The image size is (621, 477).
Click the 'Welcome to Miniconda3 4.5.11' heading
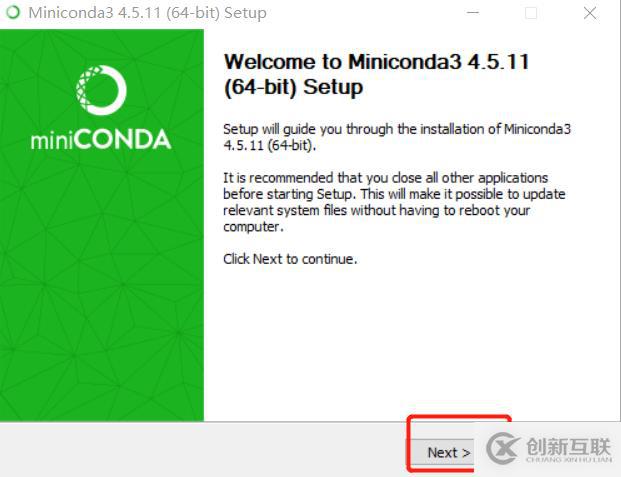[x=377, y=62]
